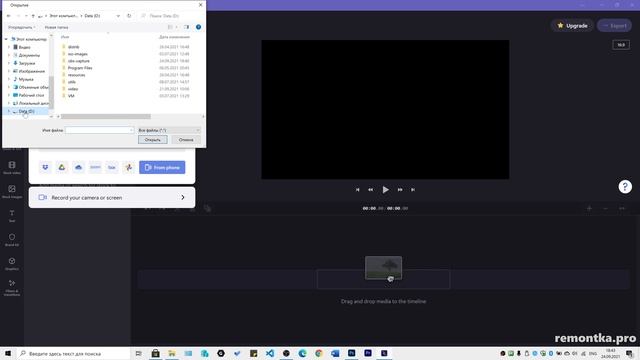Screen dimensions: 640x360
Task: Select the resources folder
Action: 76,75
